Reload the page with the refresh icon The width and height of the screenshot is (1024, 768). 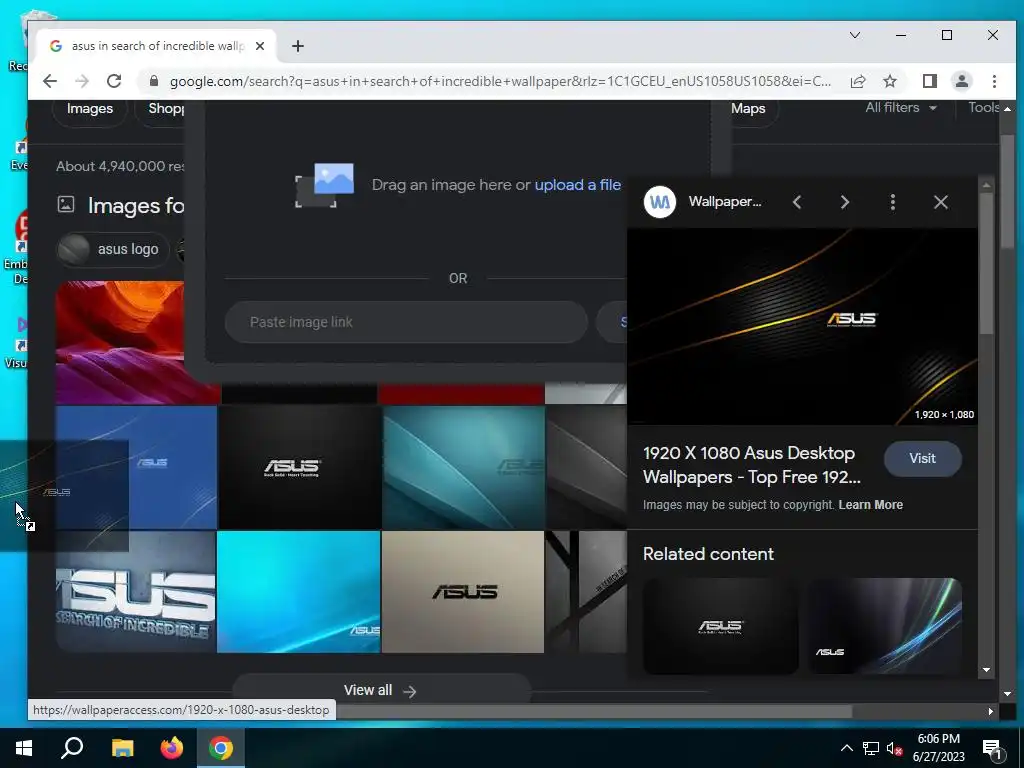click(114, 81)
